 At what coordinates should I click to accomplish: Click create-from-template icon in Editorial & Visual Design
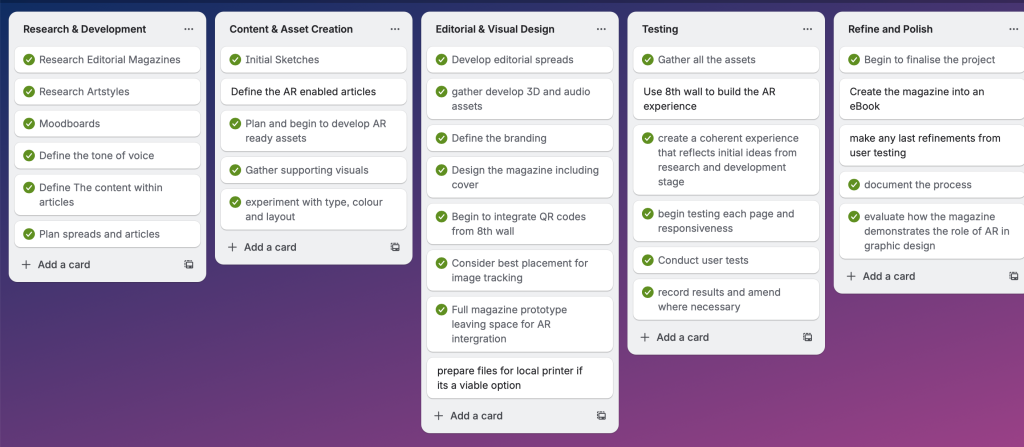pos(601,416)
